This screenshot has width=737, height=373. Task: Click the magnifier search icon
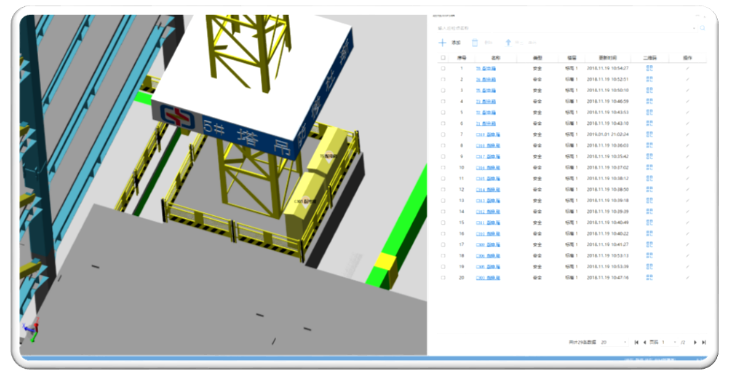tap(703, 28)
